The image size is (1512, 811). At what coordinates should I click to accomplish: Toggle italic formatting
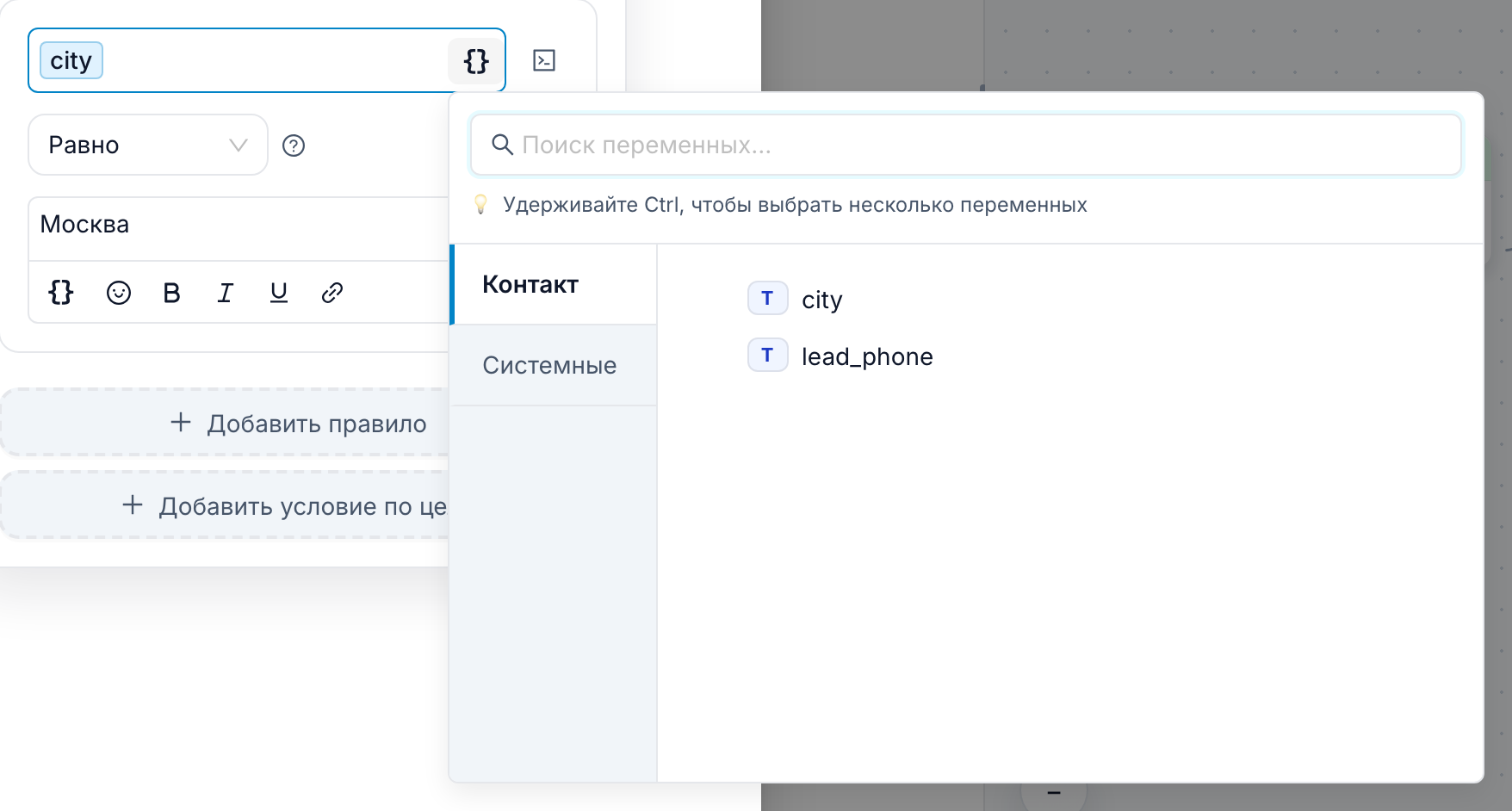(x=225, y=293)
